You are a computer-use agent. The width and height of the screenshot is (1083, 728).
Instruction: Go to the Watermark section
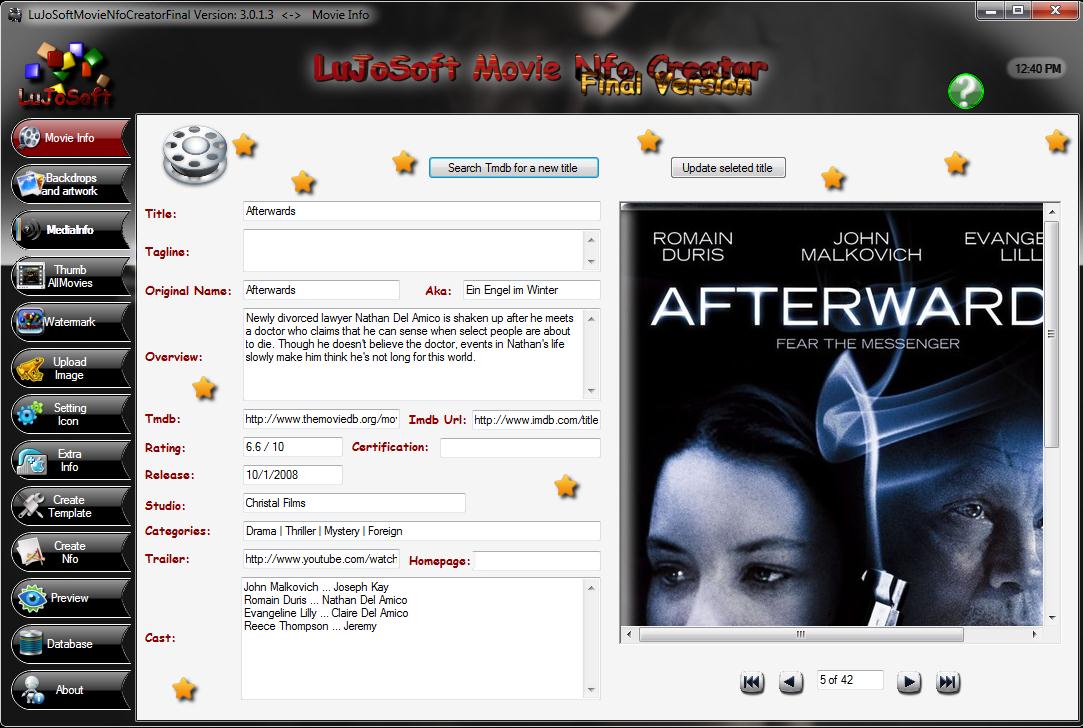tap(70, 322)
